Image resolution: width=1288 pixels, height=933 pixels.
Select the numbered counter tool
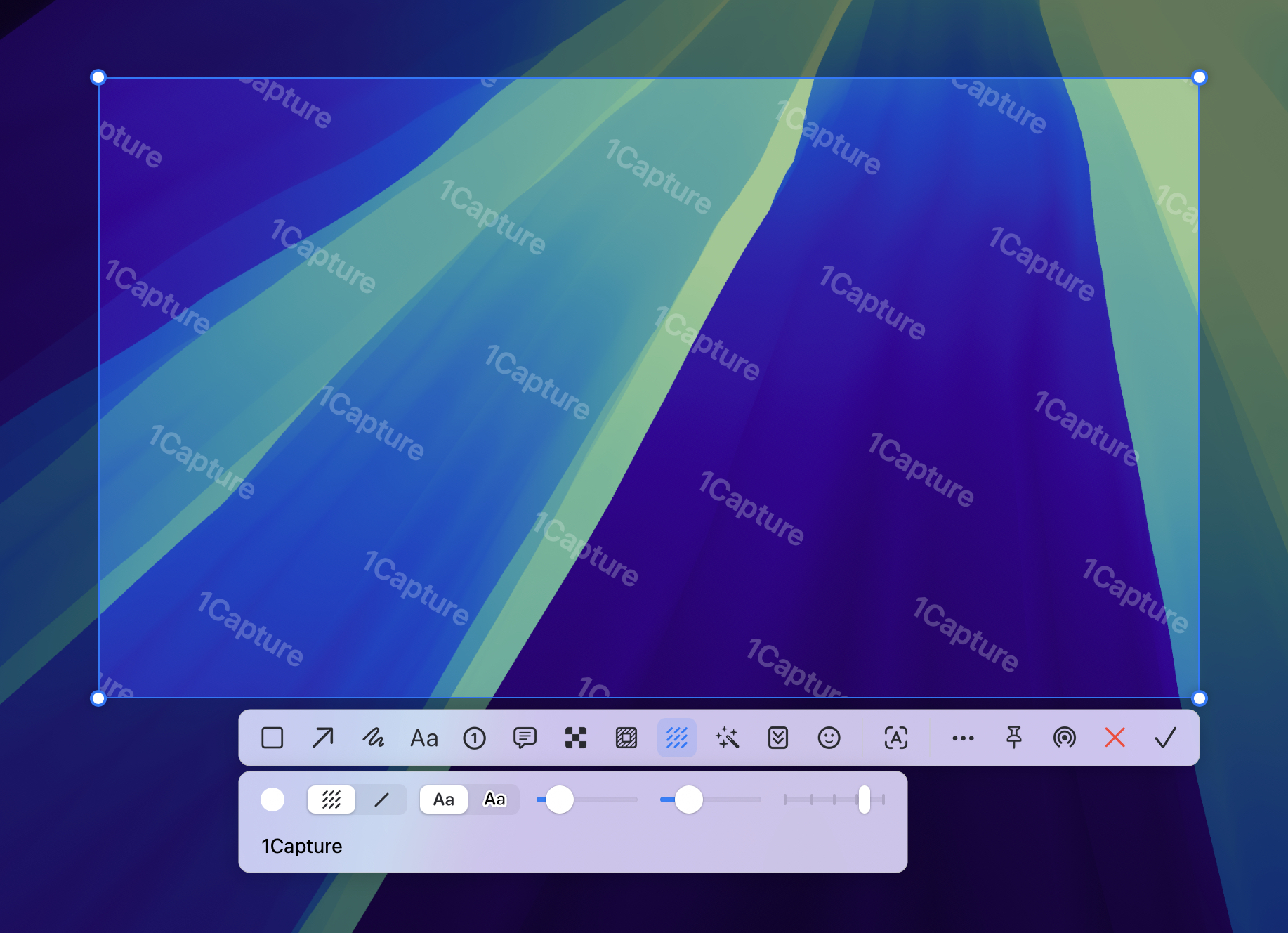(474, 738)
